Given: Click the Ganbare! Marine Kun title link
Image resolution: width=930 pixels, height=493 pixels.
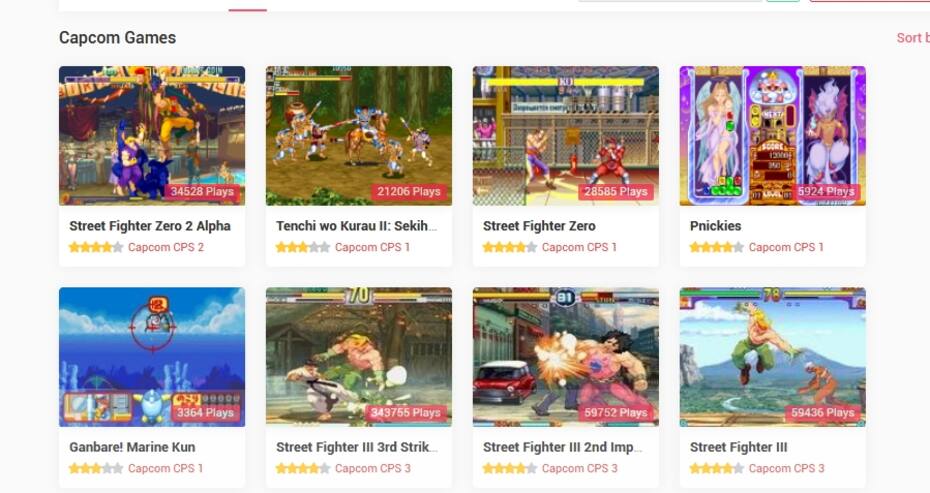Looking at the screenshot, I should tap(132, 447).
